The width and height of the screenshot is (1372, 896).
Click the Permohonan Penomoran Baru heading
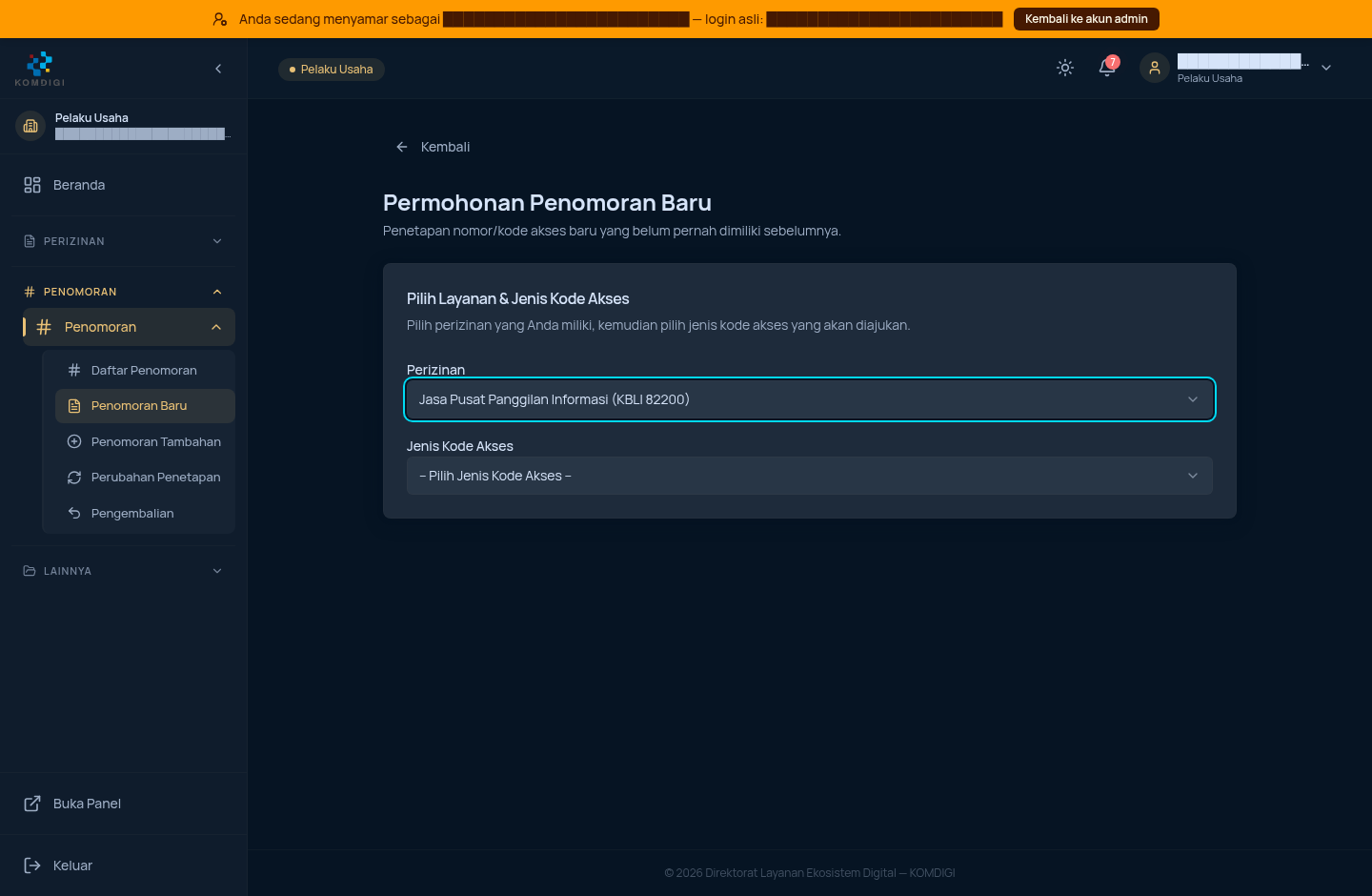(547, 203)
